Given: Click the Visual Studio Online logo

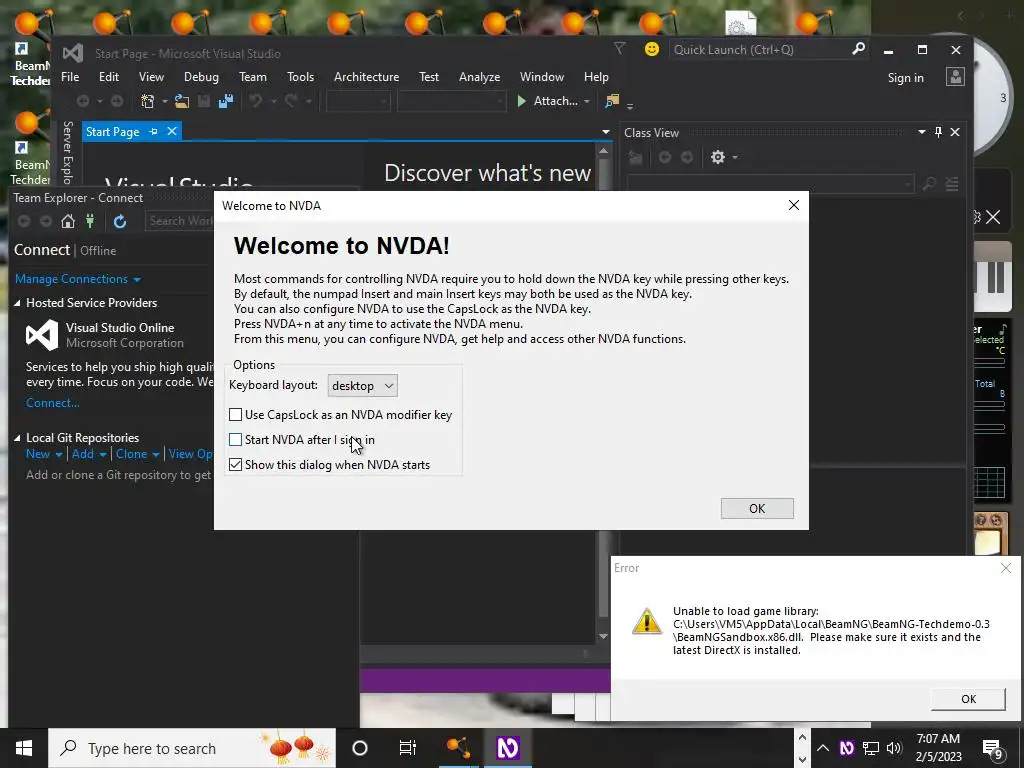Looking at the screenshot, I should (42, 335).
